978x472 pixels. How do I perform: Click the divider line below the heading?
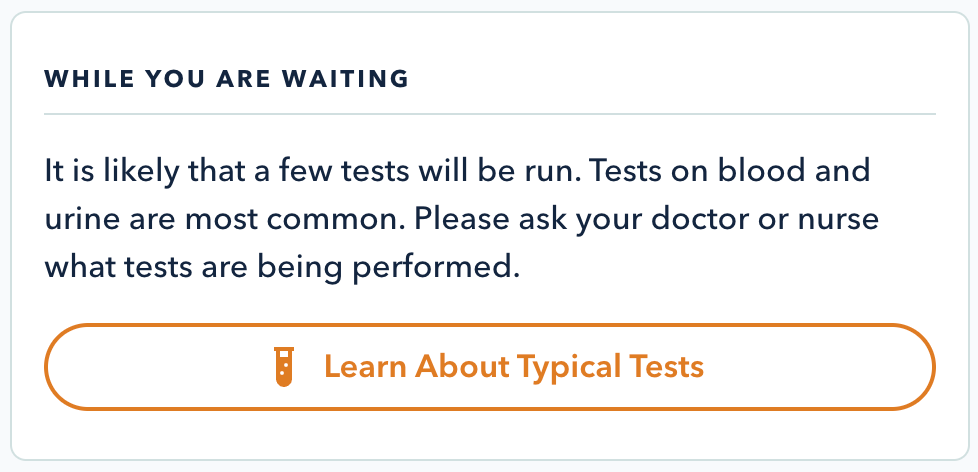(489, 114)
